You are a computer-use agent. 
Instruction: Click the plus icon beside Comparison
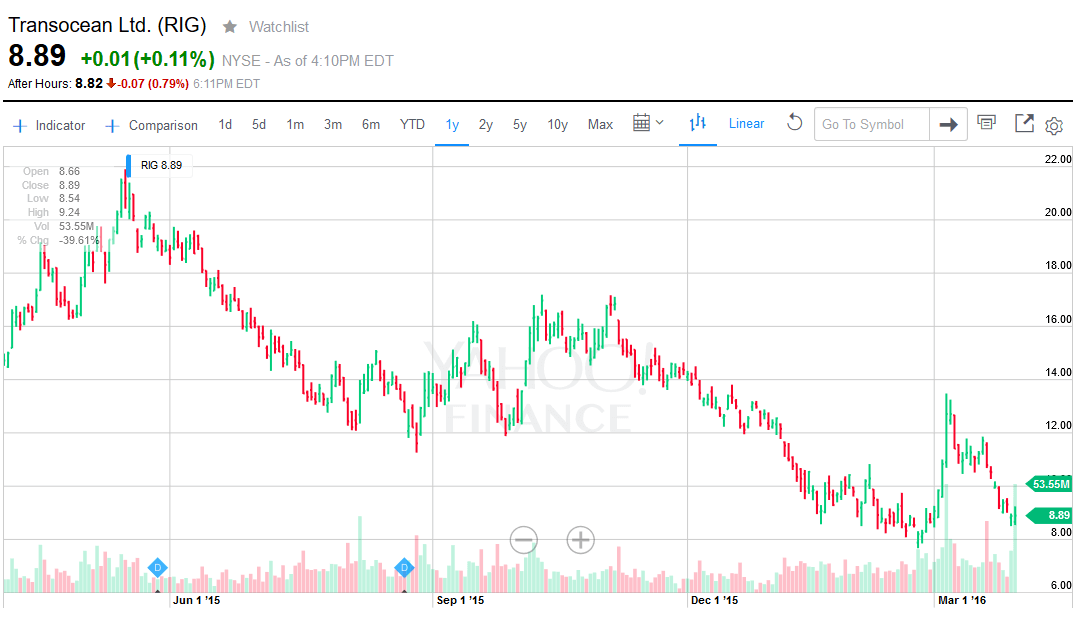pos(112,126)
